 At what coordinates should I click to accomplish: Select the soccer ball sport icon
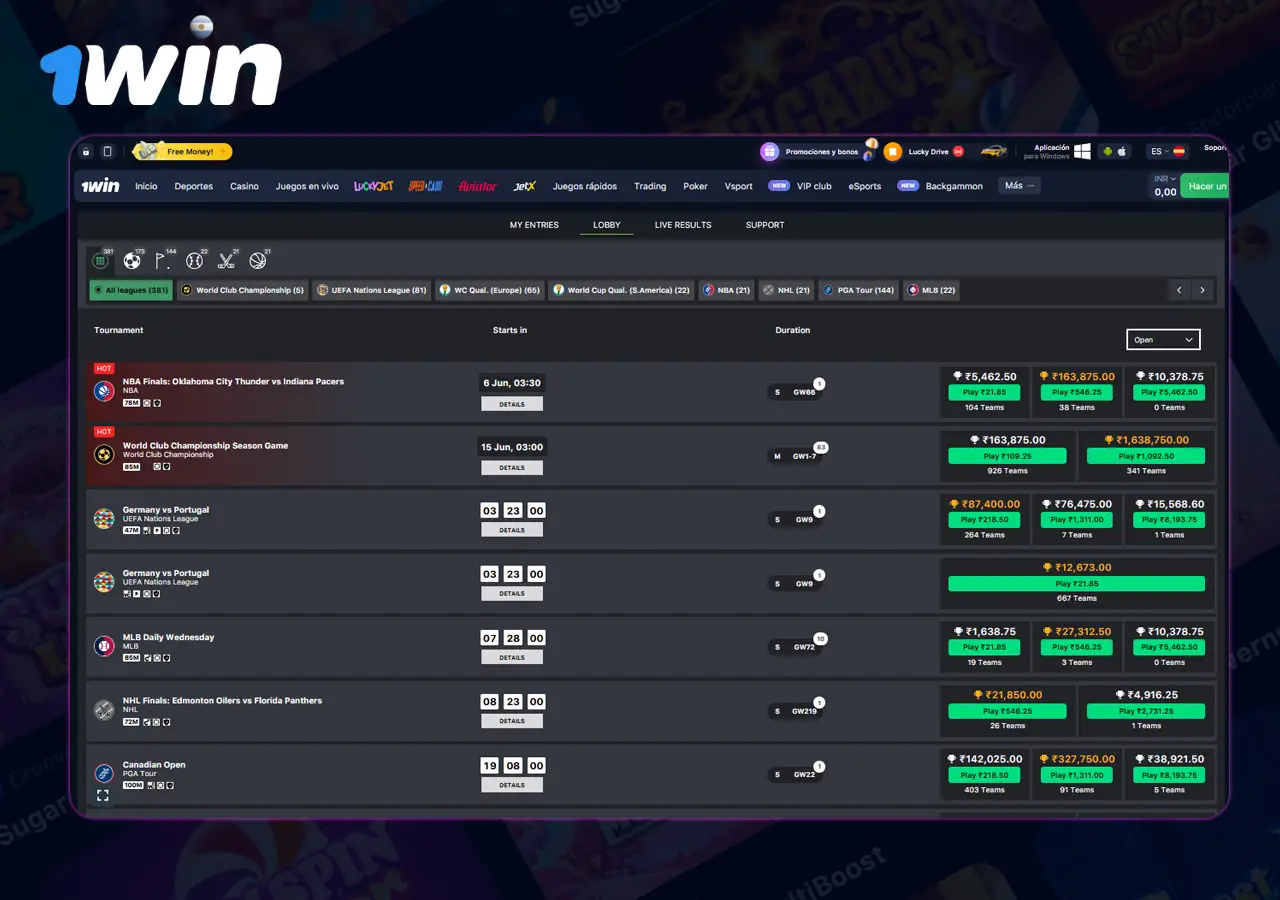131,260
